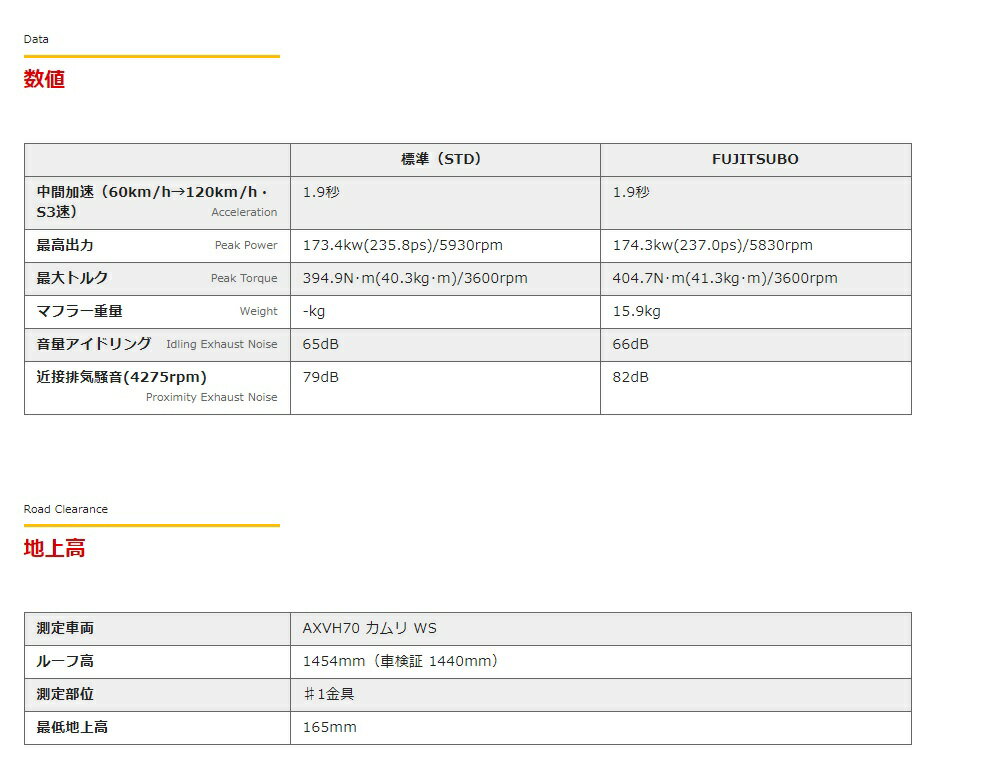The image size is (983, 776).
Task: Select the 中間加速 row label
Action: [152, 202]
